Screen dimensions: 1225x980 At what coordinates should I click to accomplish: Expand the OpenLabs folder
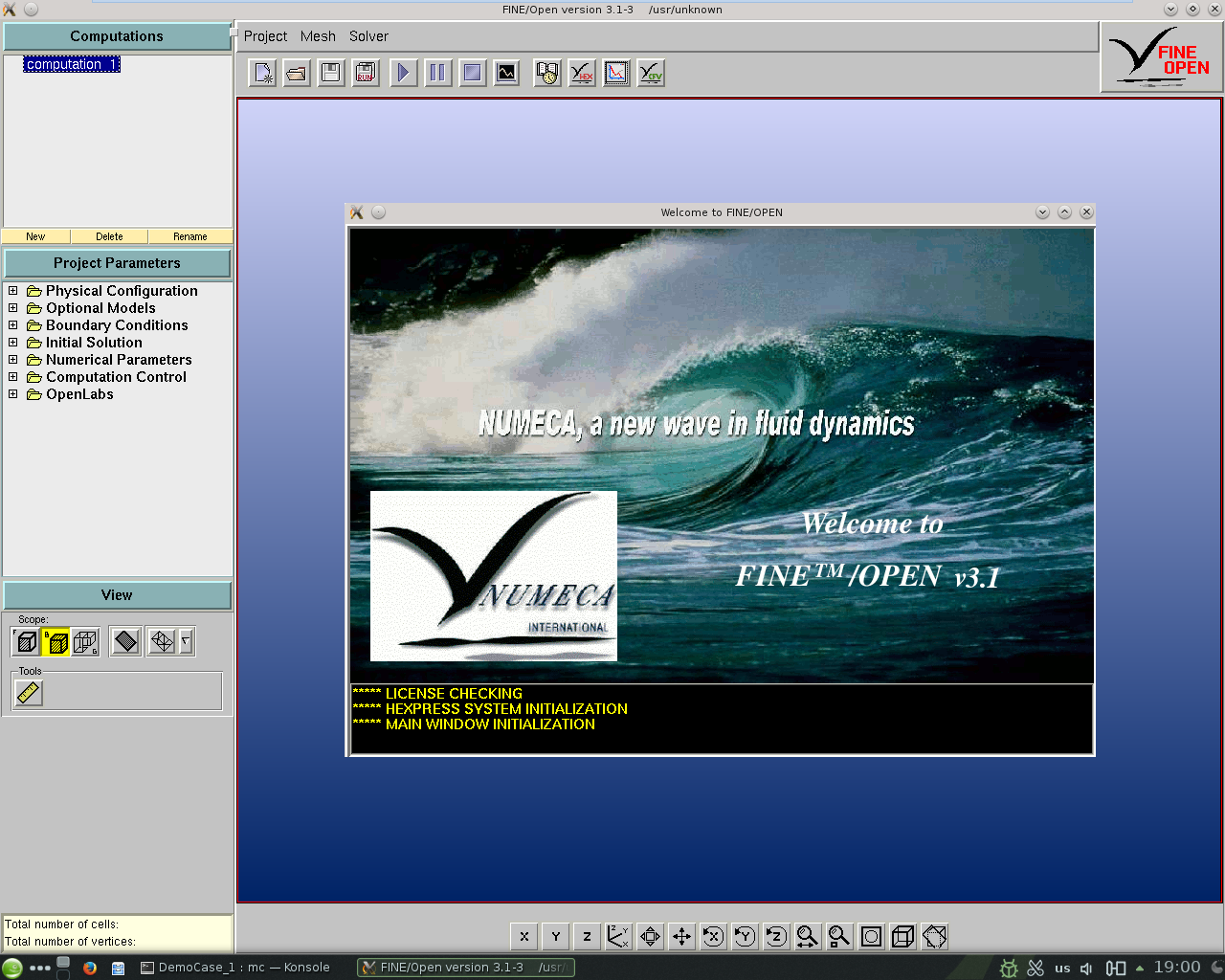(13, 393)
